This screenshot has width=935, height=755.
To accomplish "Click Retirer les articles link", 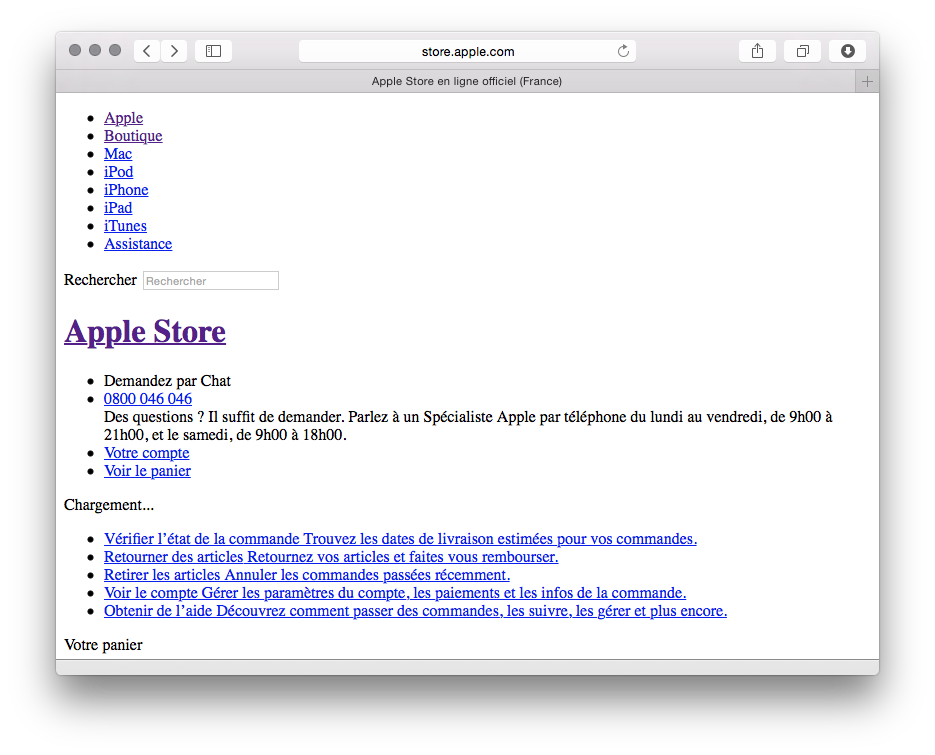I will (307, 574).
